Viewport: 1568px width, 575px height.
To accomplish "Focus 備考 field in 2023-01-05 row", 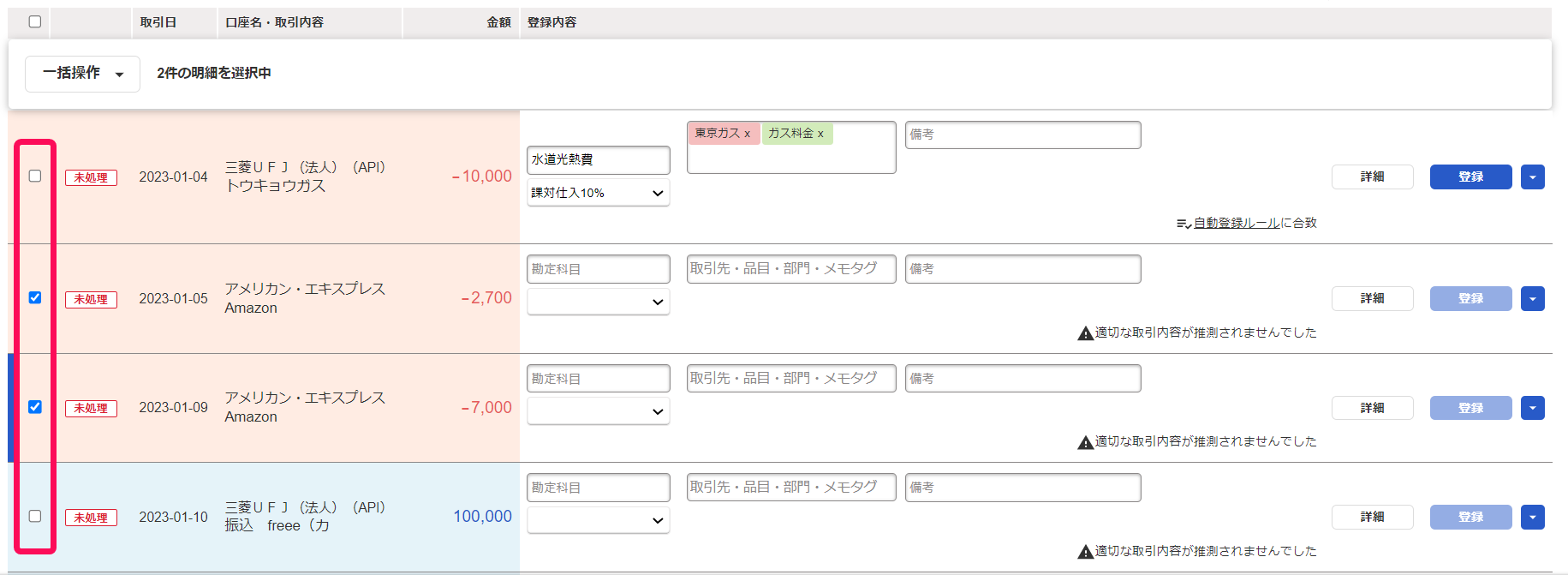I will click(1022, 269).
